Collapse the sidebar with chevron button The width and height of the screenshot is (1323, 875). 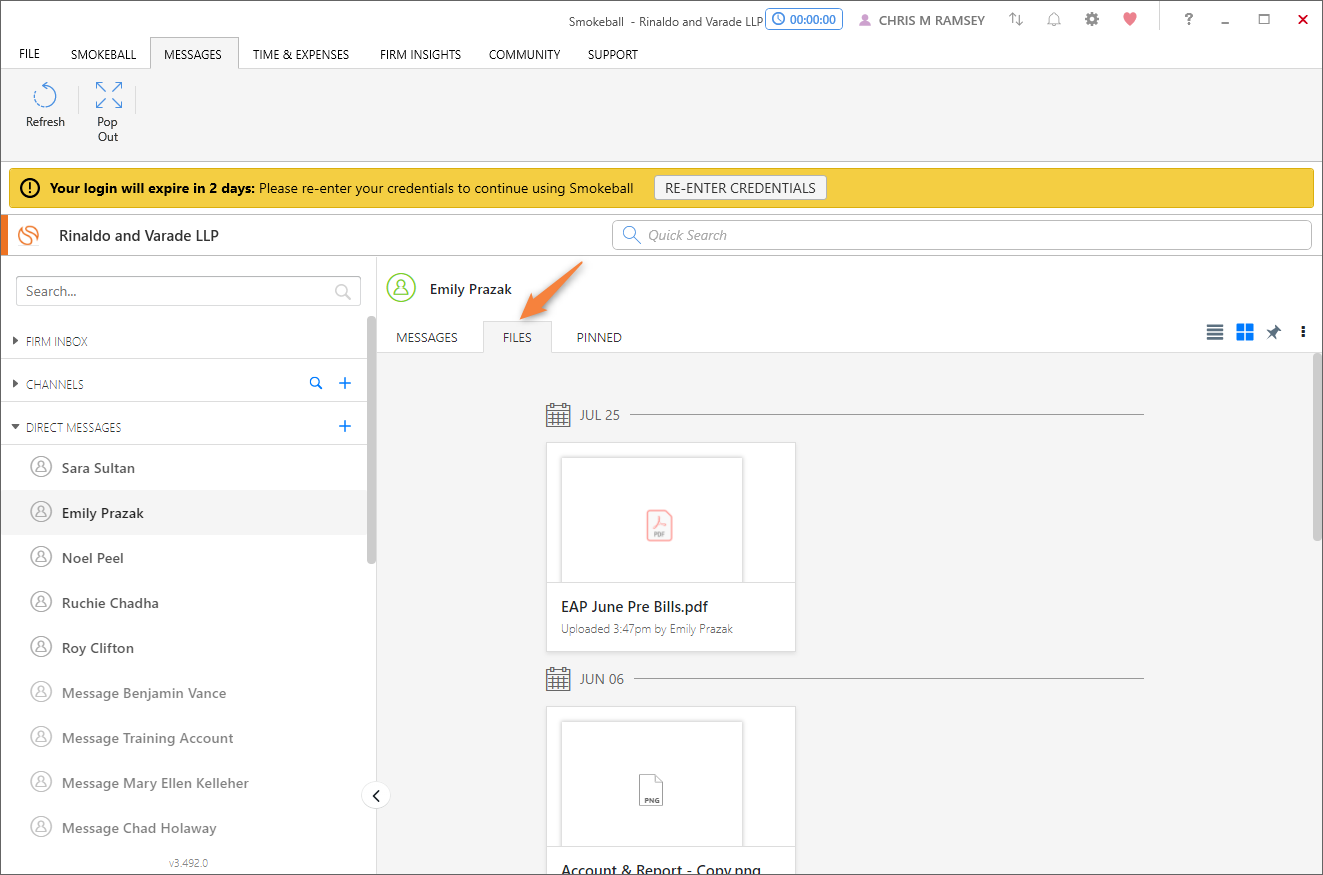point(376,796)
